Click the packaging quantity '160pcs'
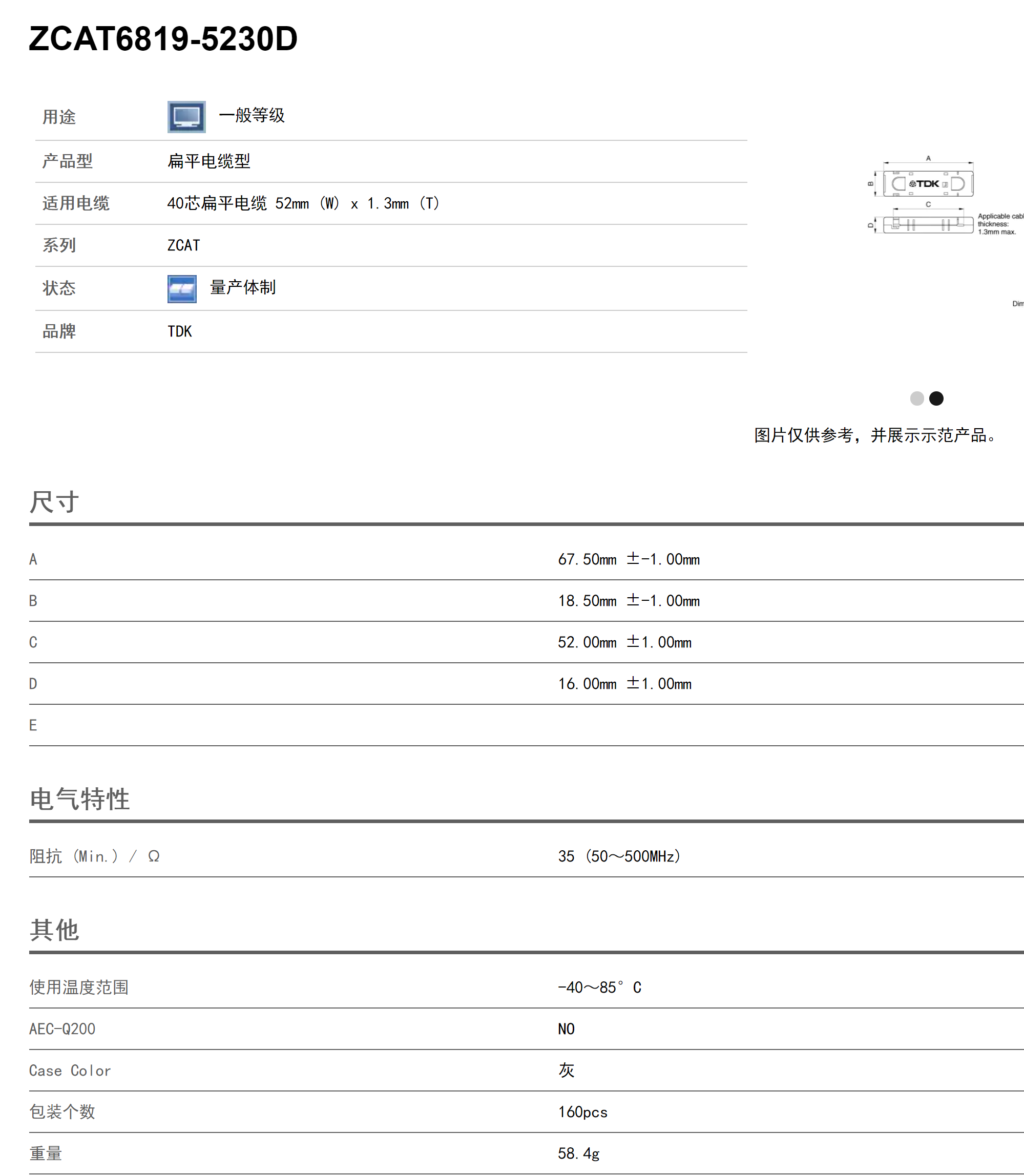 tap(583, 1112)
